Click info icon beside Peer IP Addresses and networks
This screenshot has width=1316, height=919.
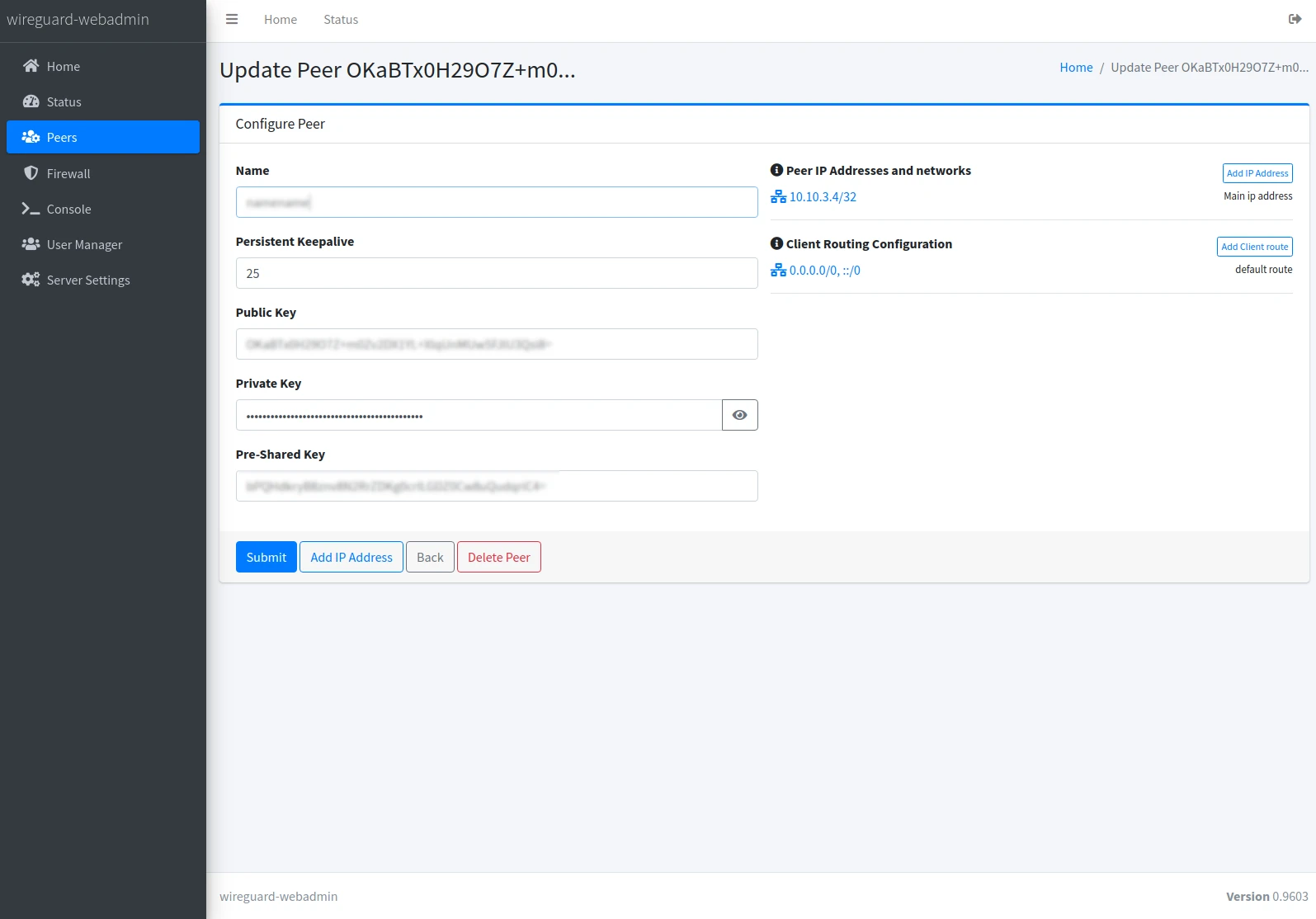pyautogui.click(x=776, y=170)
